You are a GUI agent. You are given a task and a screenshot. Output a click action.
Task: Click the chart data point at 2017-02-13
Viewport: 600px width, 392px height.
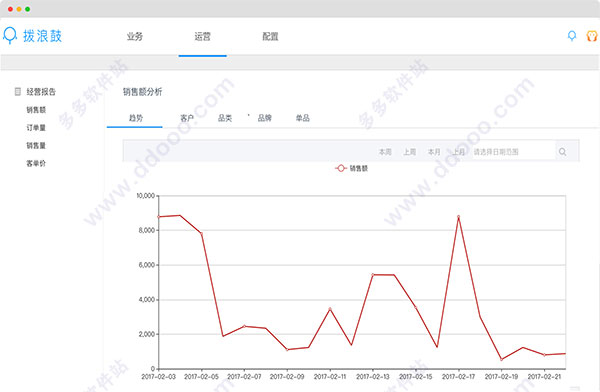pos(373,274)
